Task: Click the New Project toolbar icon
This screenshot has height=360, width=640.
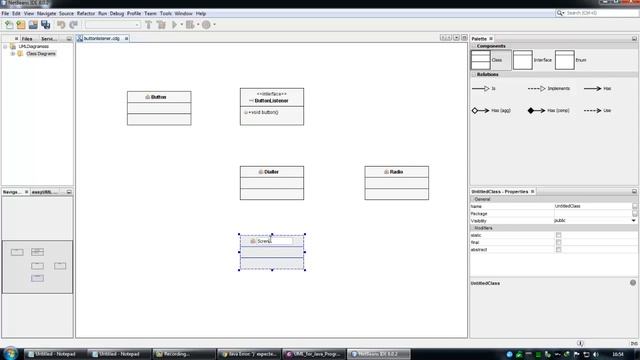Action: [21, 25]
